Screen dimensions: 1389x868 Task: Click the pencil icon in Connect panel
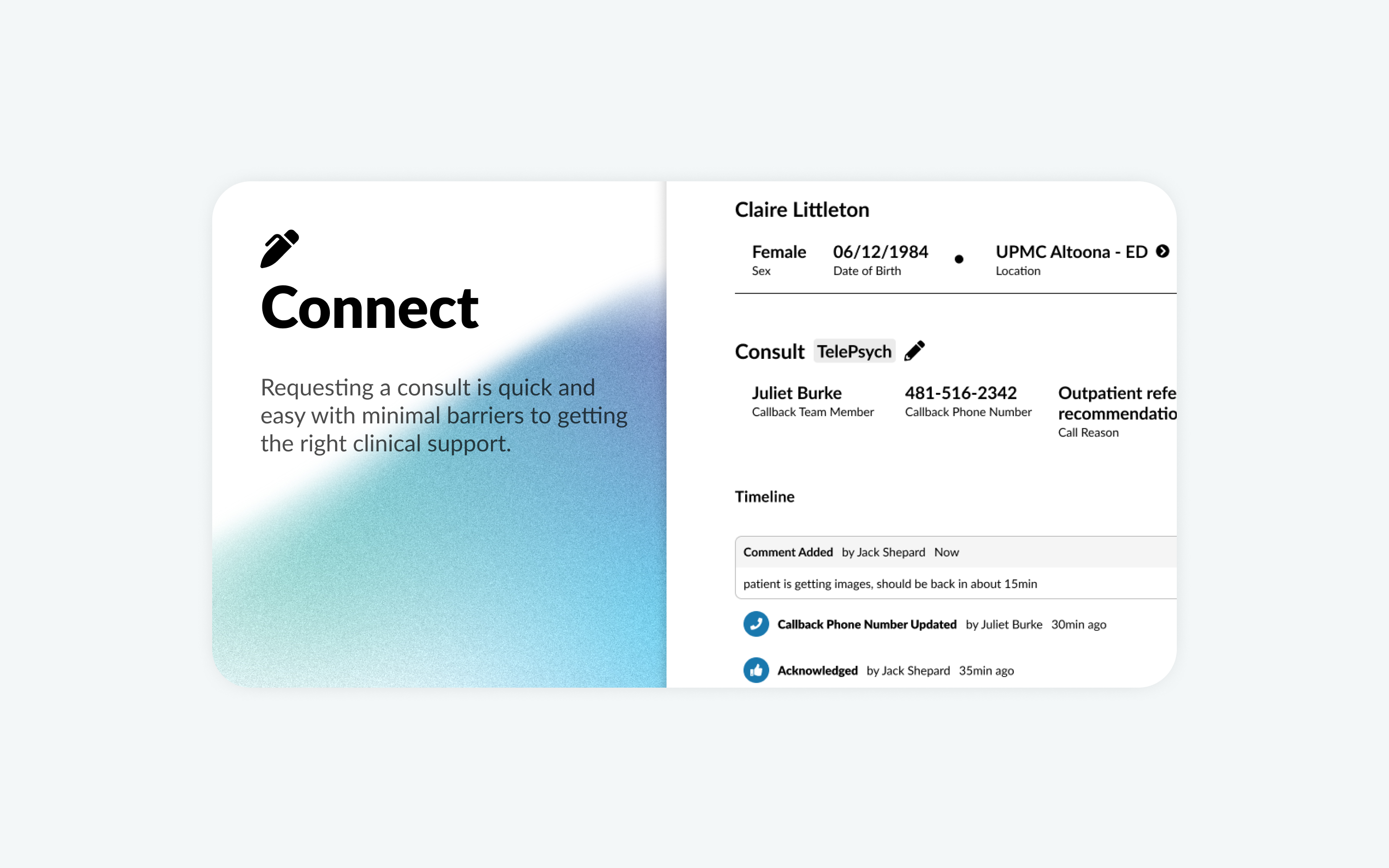(279, 247)
